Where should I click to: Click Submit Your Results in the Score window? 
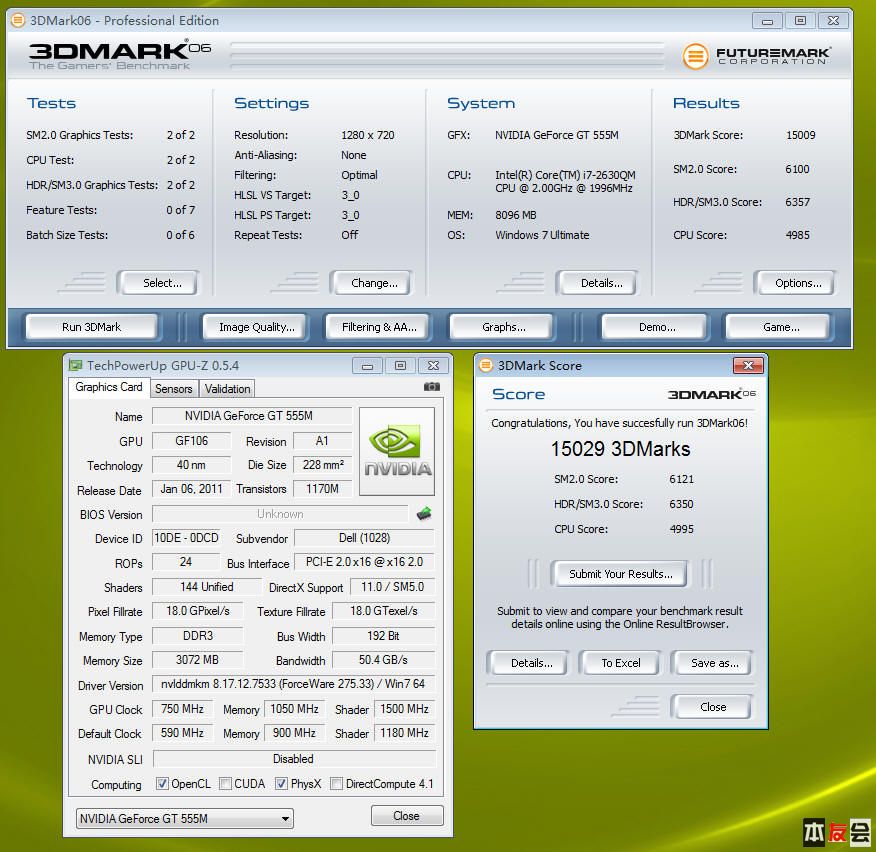(619, 574)
